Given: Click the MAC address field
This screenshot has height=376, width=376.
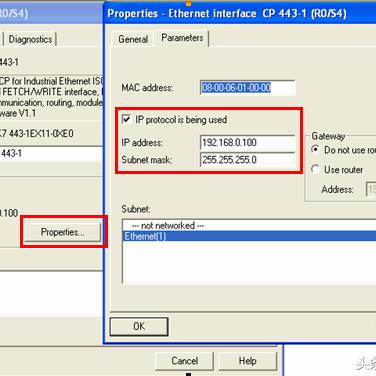Looking at the screenshot, I should (248, 88).
